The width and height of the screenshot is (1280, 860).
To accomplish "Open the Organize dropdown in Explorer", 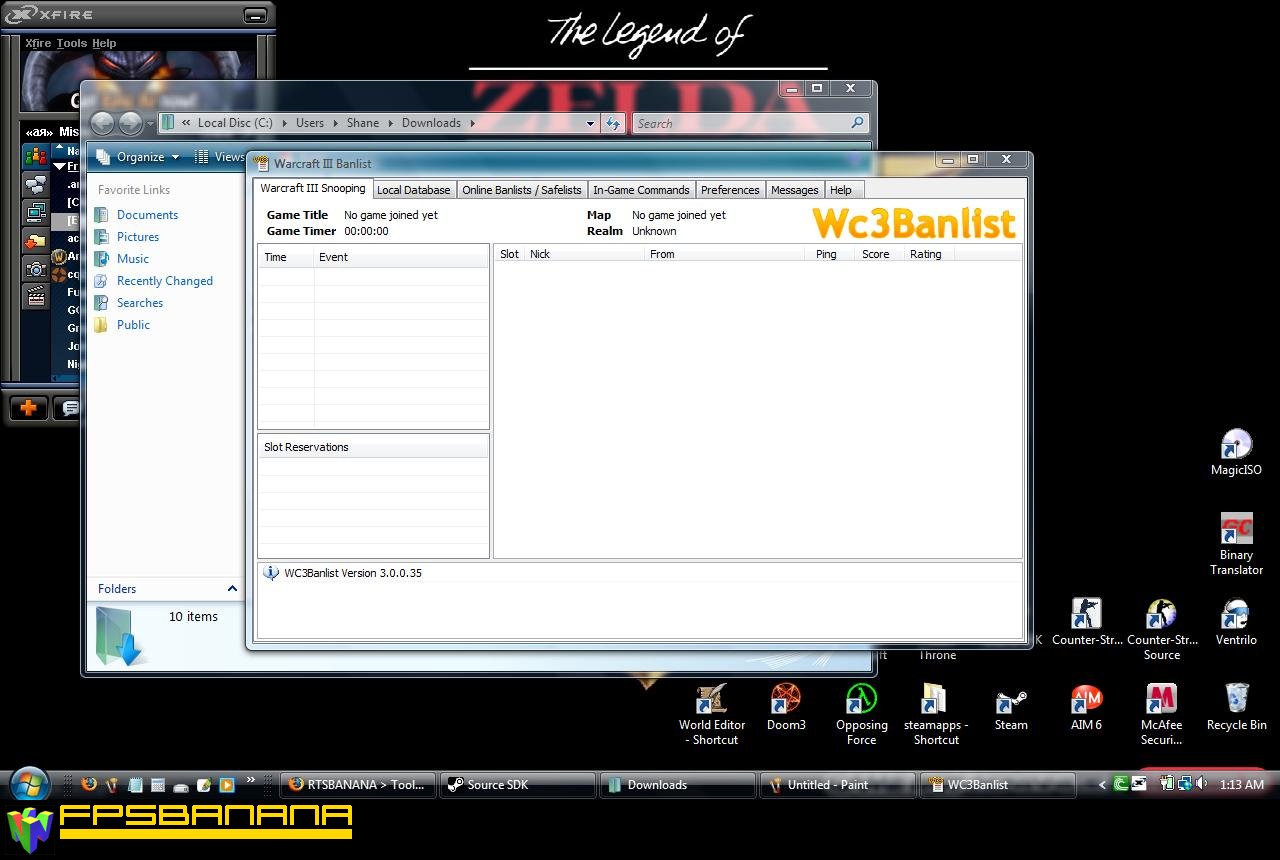I will click(138, 157).
